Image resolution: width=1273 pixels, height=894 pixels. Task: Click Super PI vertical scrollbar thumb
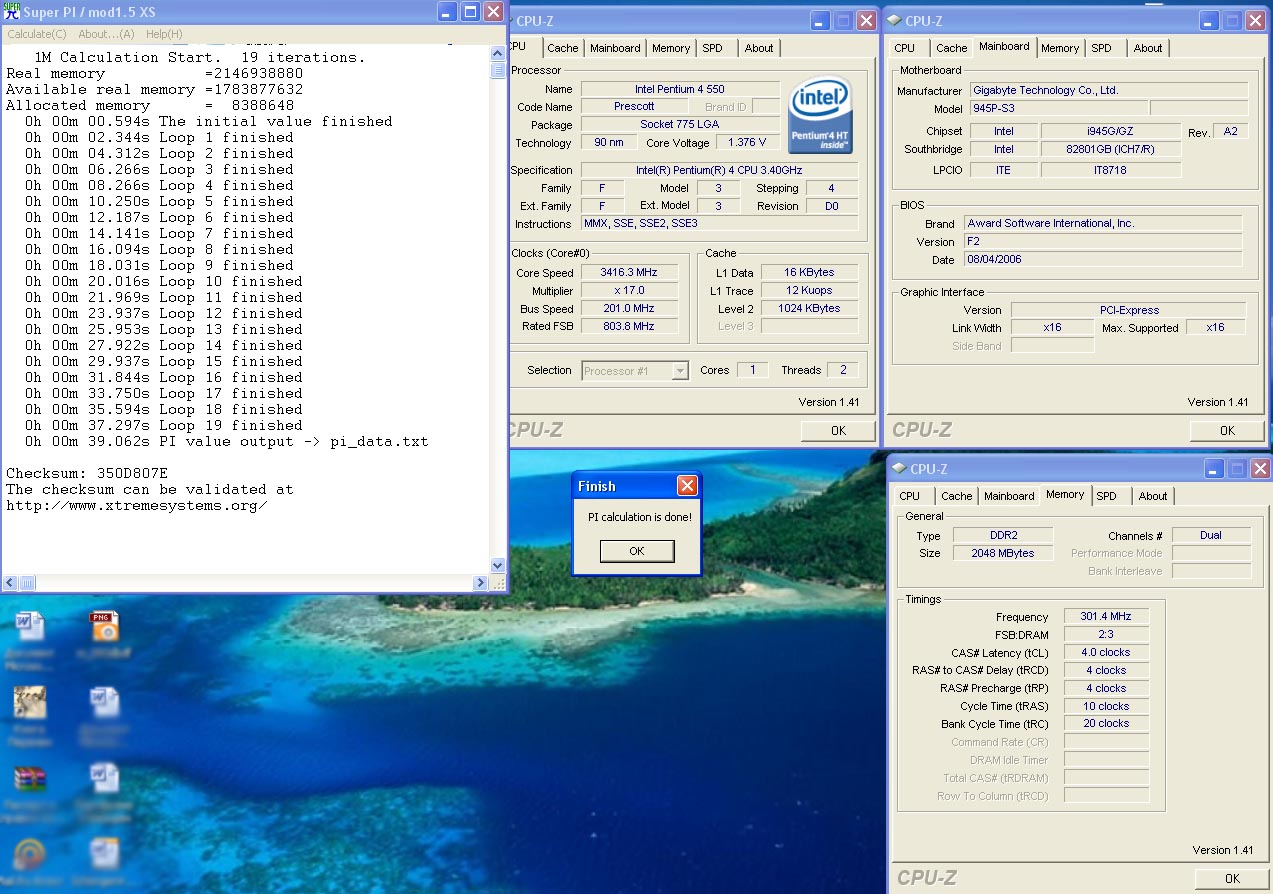(498, 70)
